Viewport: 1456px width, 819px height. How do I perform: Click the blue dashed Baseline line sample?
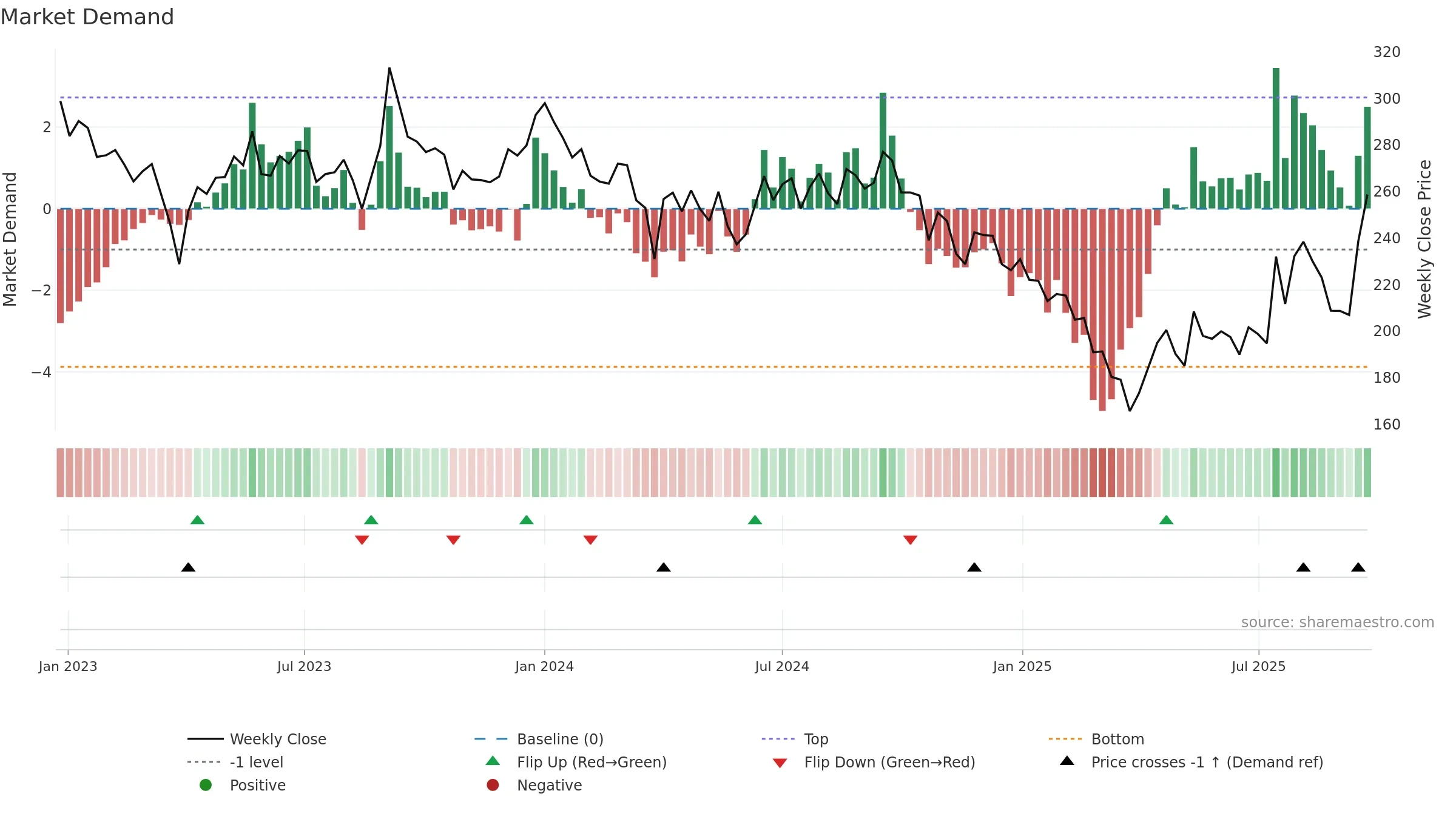(491, 739)
